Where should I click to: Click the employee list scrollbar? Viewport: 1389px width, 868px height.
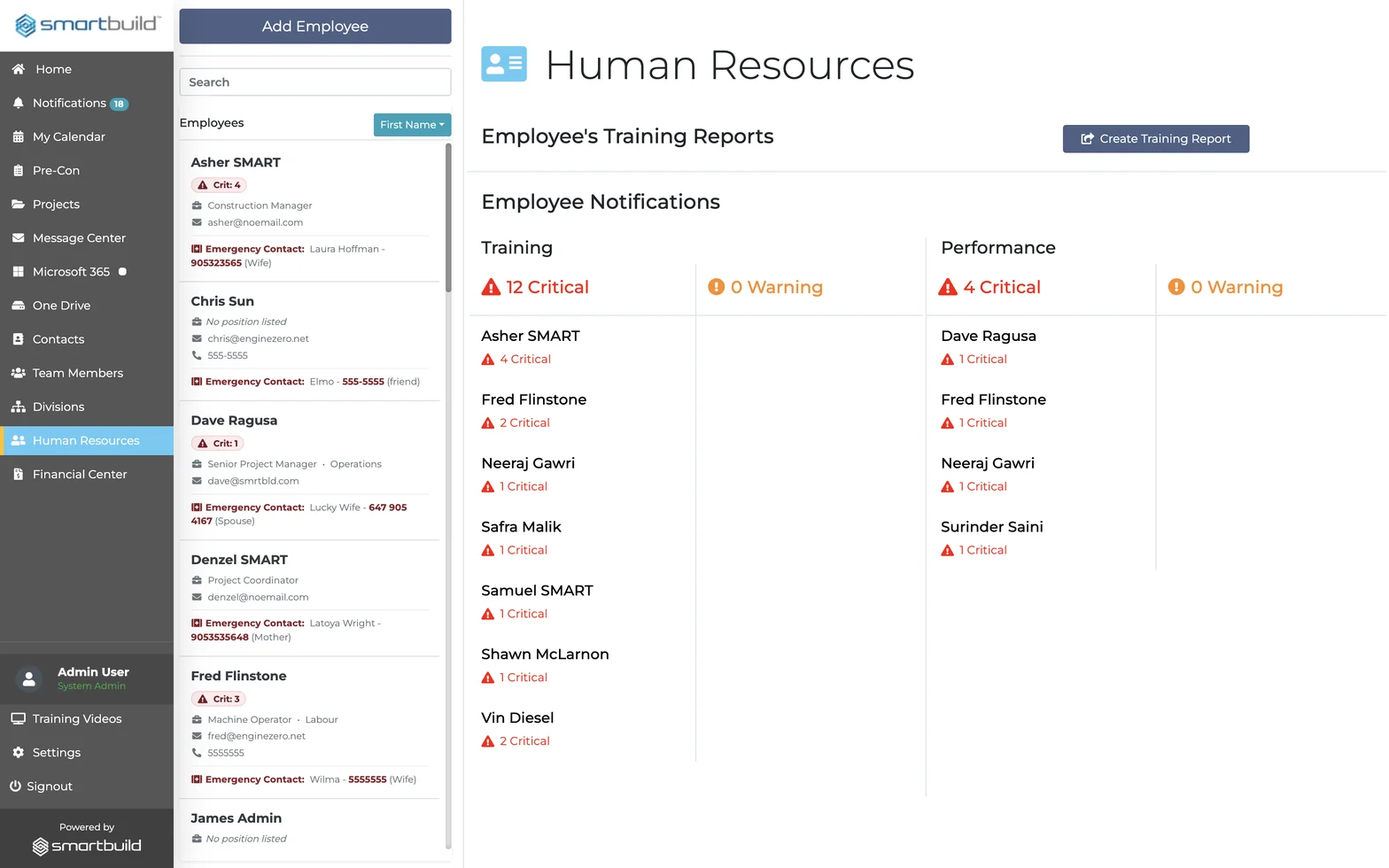pos(448,218)
